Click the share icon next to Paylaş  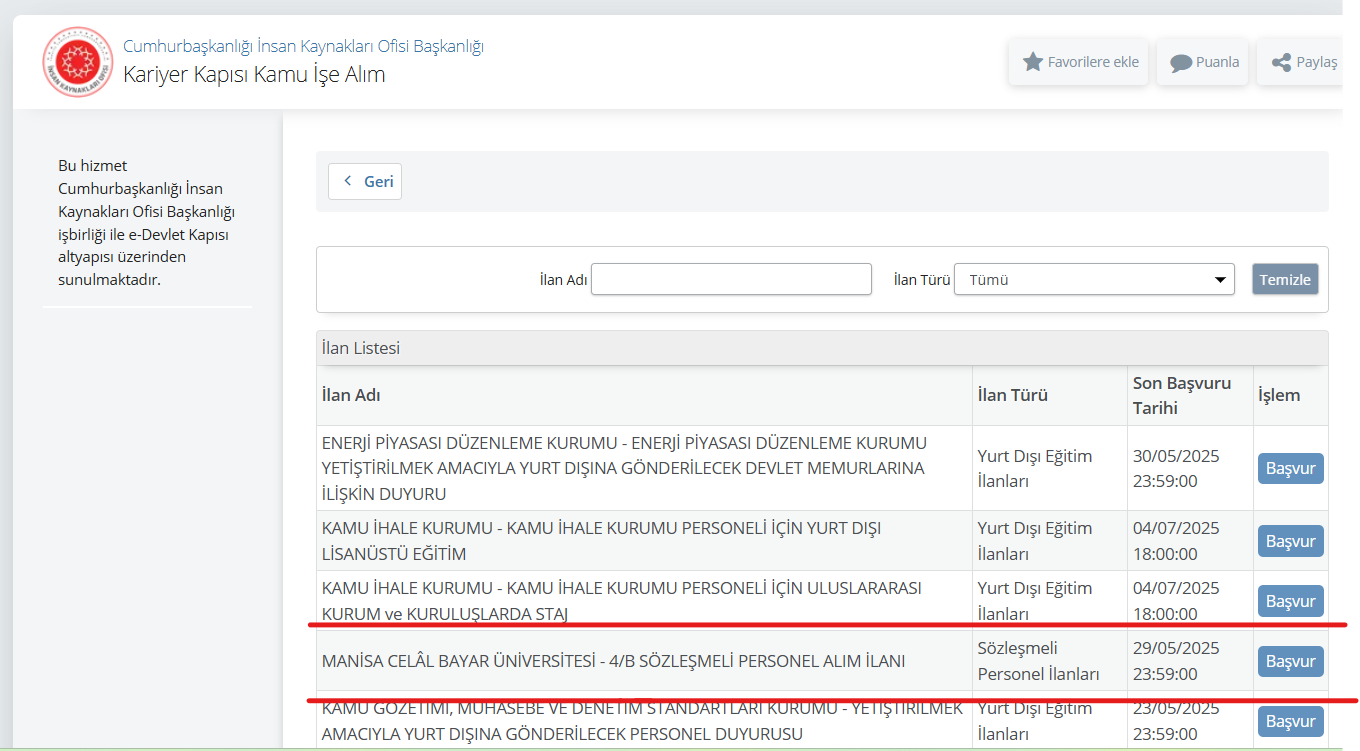point(1281,63)
